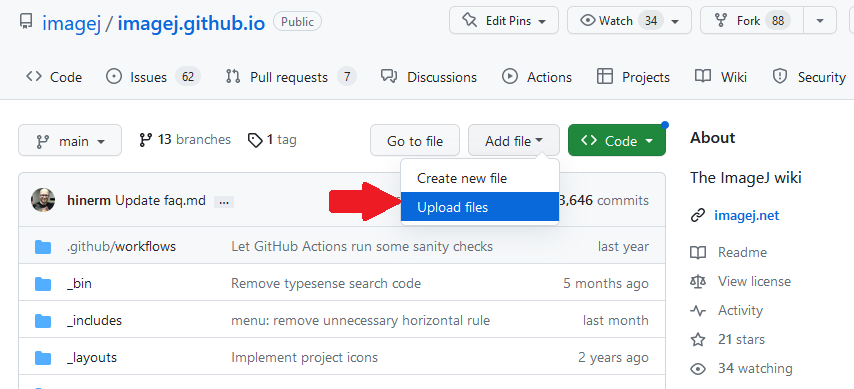Switch to the Wiki tab
The height and width of the screenshot is (389, 854).
pos(721,77)
